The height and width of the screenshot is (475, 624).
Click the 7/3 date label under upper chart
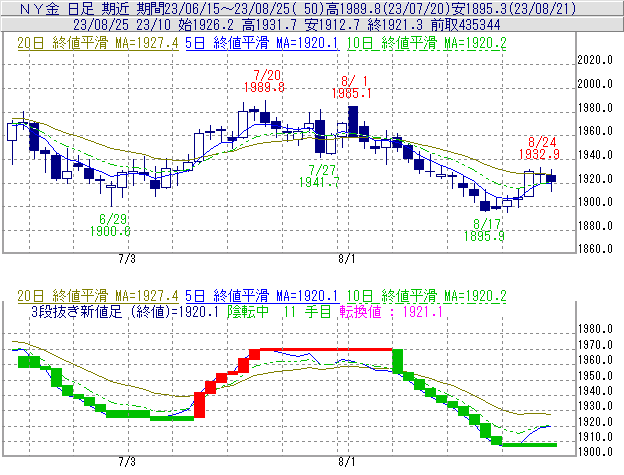click(x=127, y=259)
